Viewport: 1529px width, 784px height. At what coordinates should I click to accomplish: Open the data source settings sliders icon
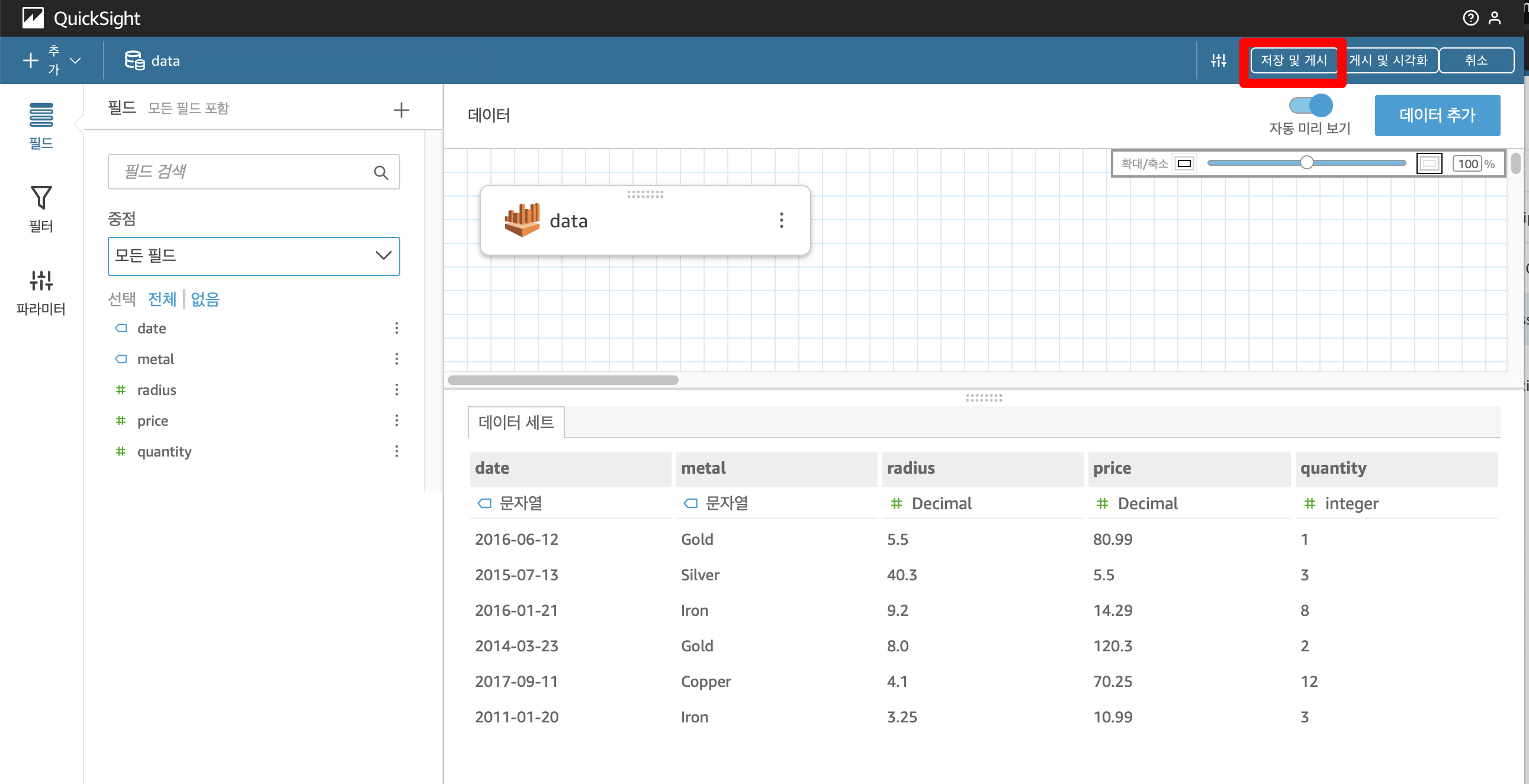click(x=1218, y=60)
